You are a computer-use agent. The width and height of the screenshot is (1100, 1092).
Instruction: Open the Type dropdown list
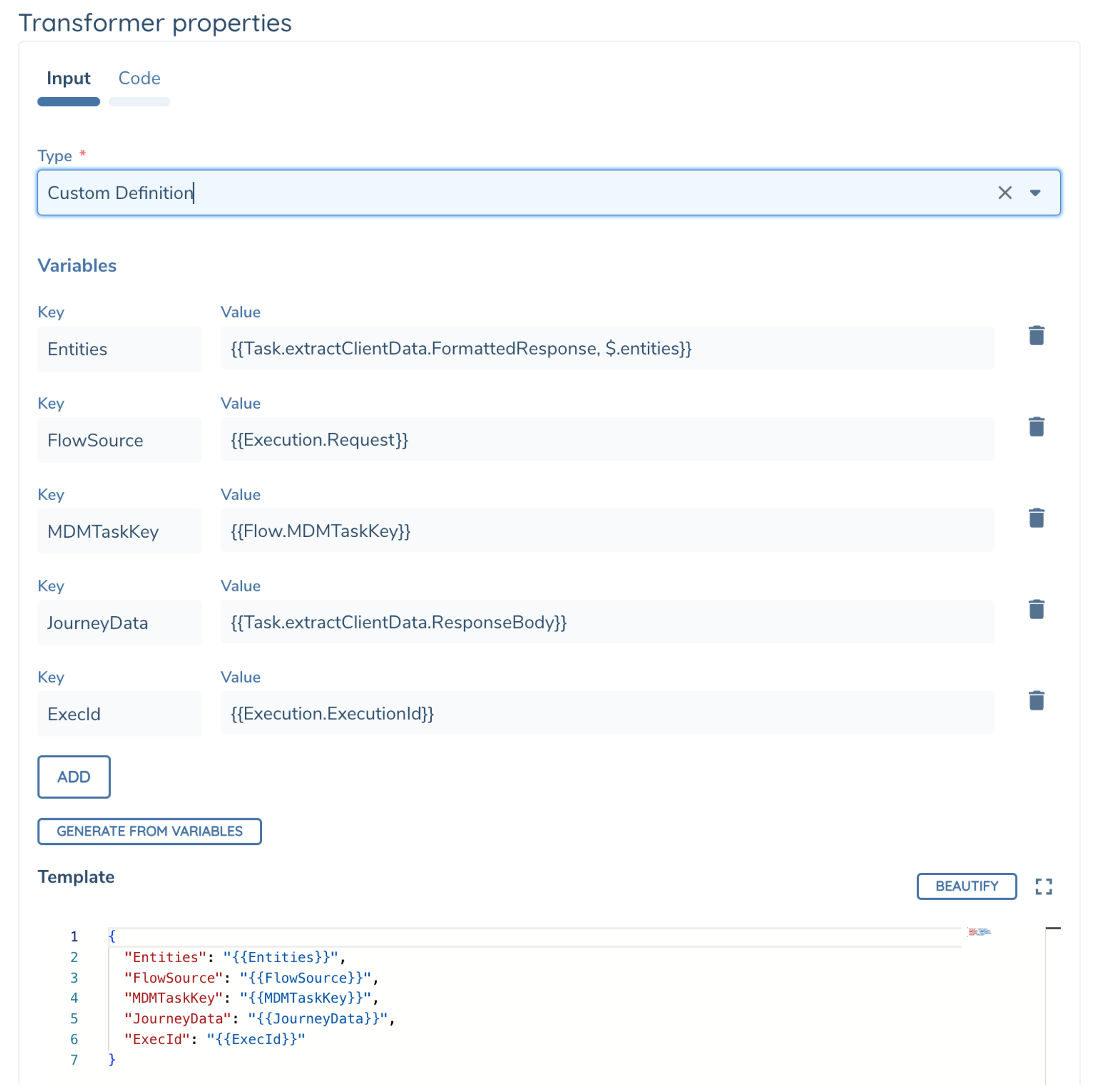[x=1035, y=193]
